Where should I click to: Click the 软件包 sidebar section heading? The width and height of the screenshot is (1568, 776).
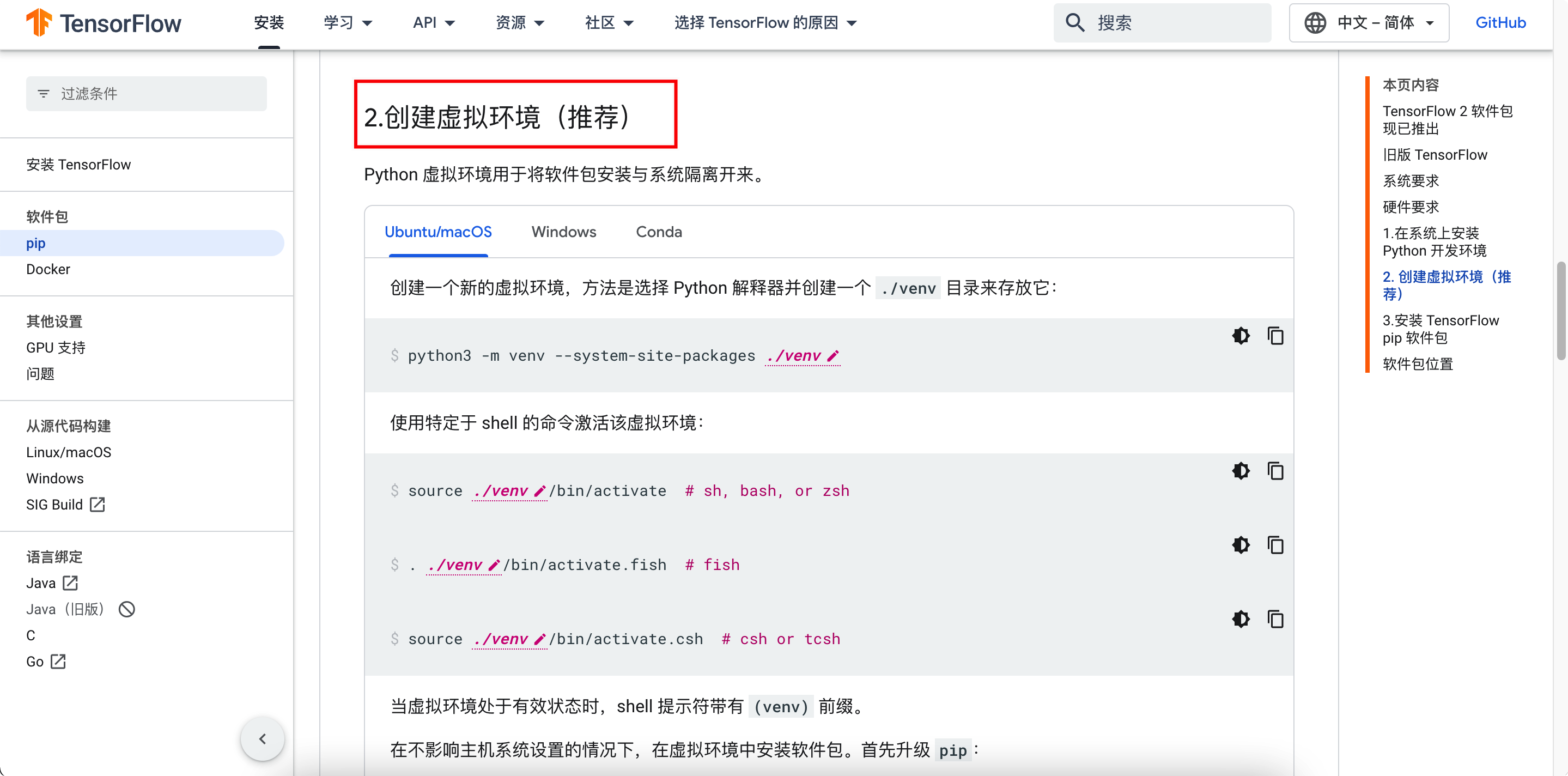[47, 217]
